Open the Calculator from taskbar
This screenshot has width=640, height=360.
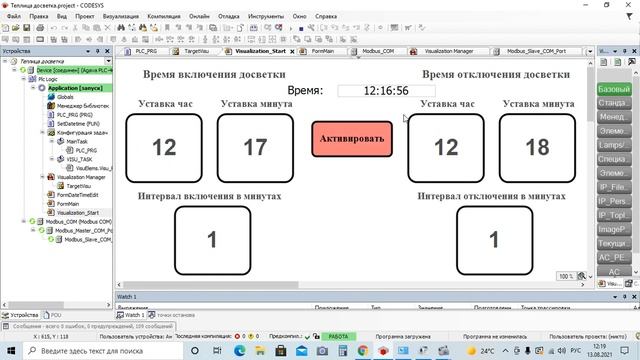click(342, 351)
